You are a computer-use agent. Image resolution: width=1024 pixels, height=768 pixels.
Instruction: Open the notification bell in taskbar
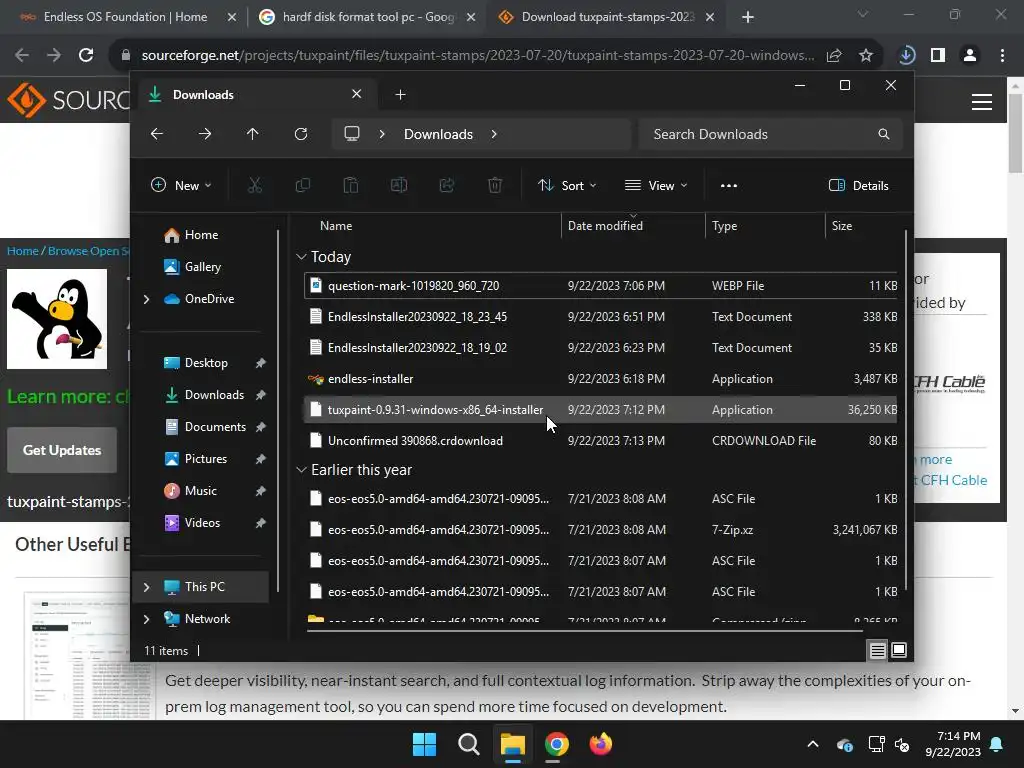pyautogui.click(x=997, y=744)
